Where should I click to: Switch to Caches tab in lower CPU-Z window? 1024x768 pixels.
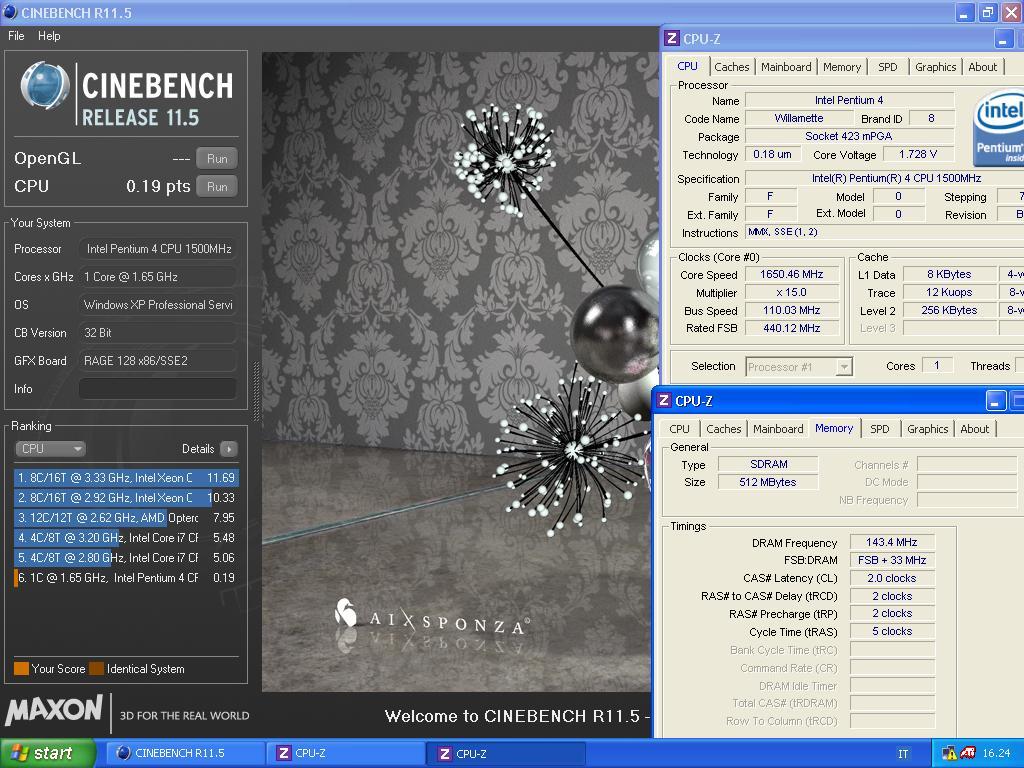pos(724,429)
